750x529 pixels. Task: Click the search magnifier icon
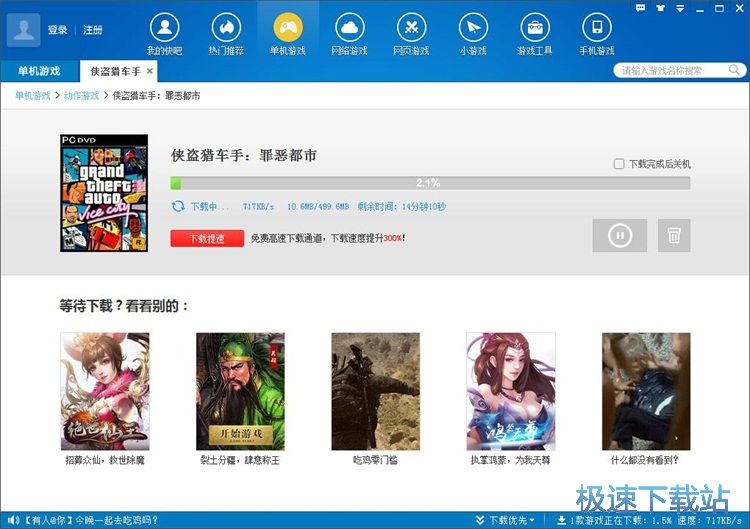click(734, 70)
